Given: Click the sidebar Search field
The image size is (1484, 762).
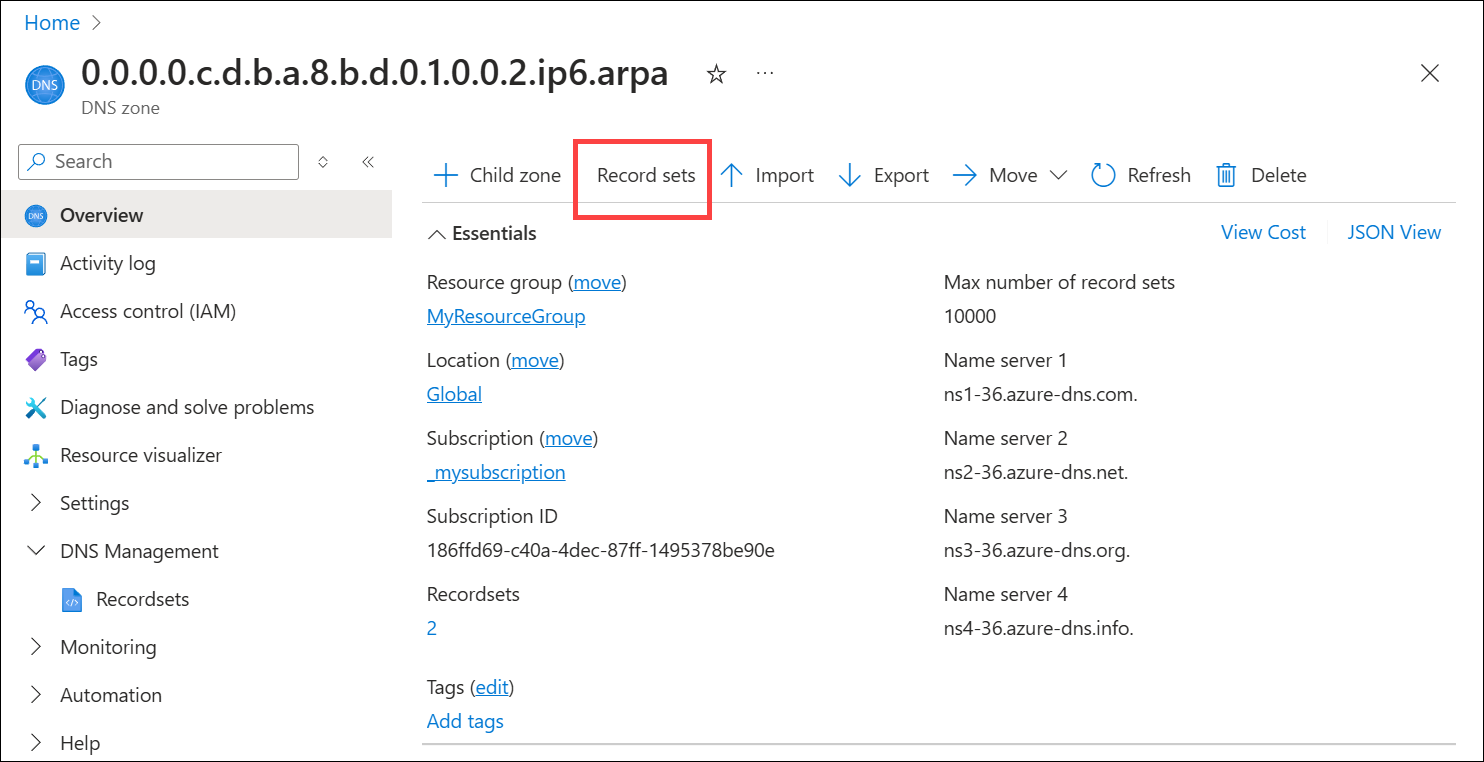Looking at the screenshot, I should tap(159, 161).
